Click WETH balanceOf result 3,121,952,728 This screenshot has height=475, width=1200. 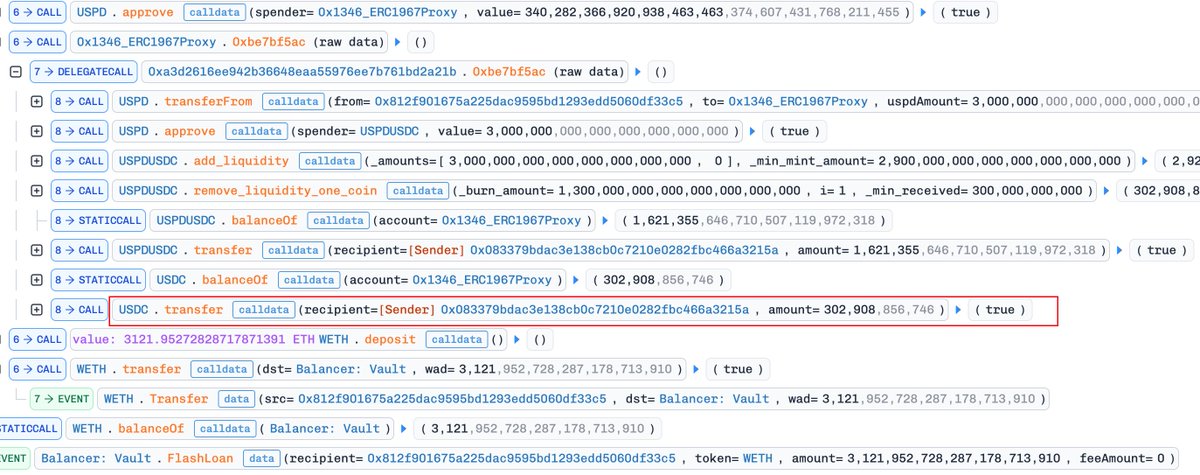pyautogui.click(x=537, y=428)
